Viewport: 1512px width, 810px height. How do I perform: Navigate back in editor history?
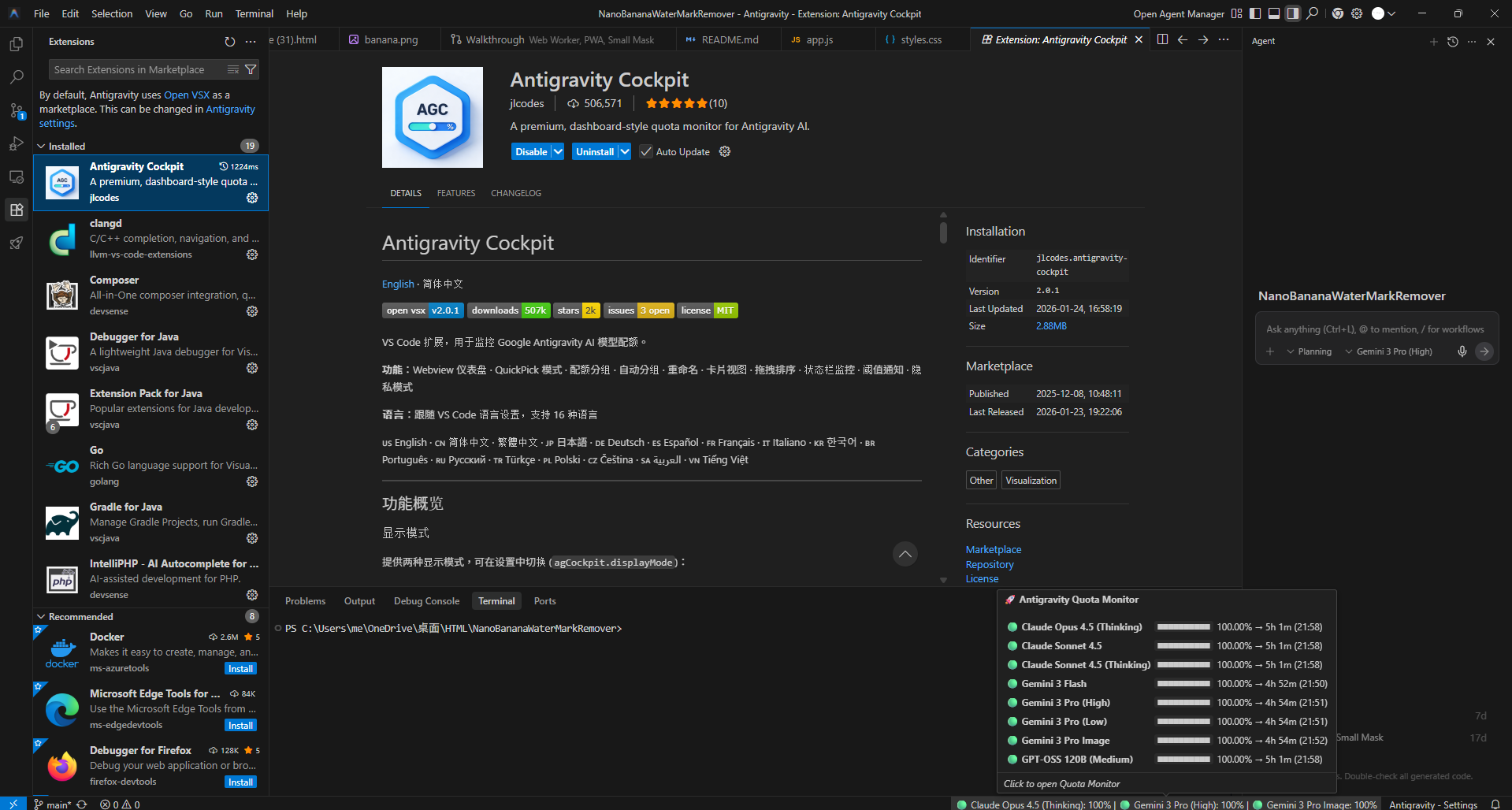1183,39
